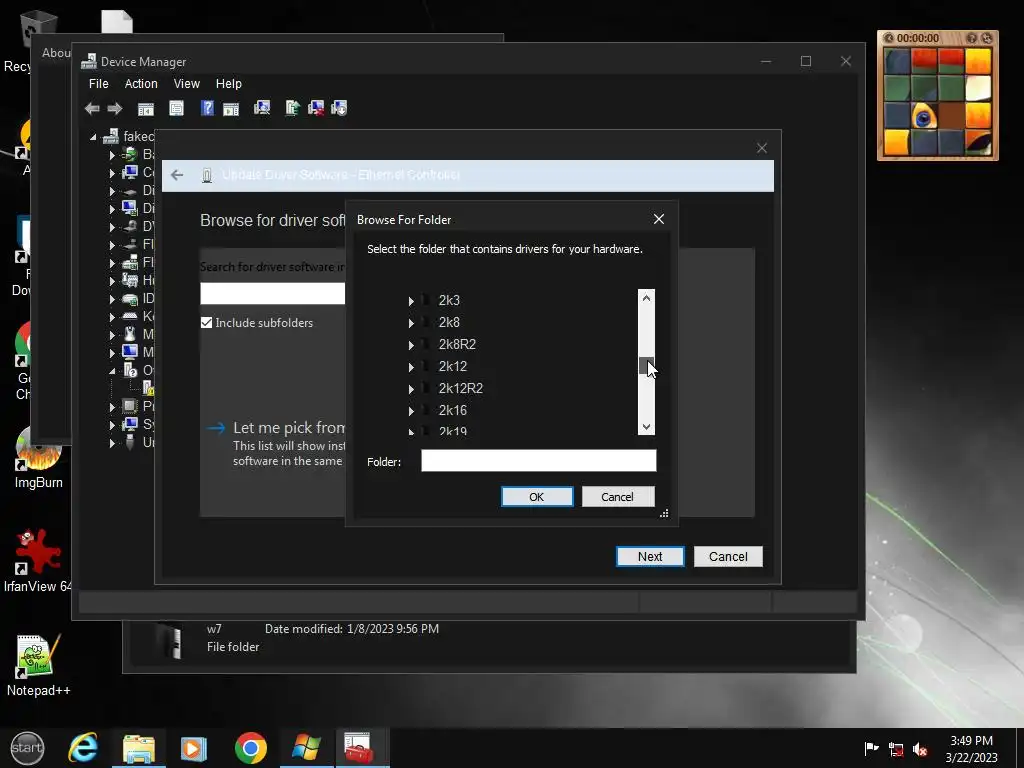The height and width of the screenshot is (768, 1024).
Task: Expand the 2k3 folder
Action: tap(411, 301)
